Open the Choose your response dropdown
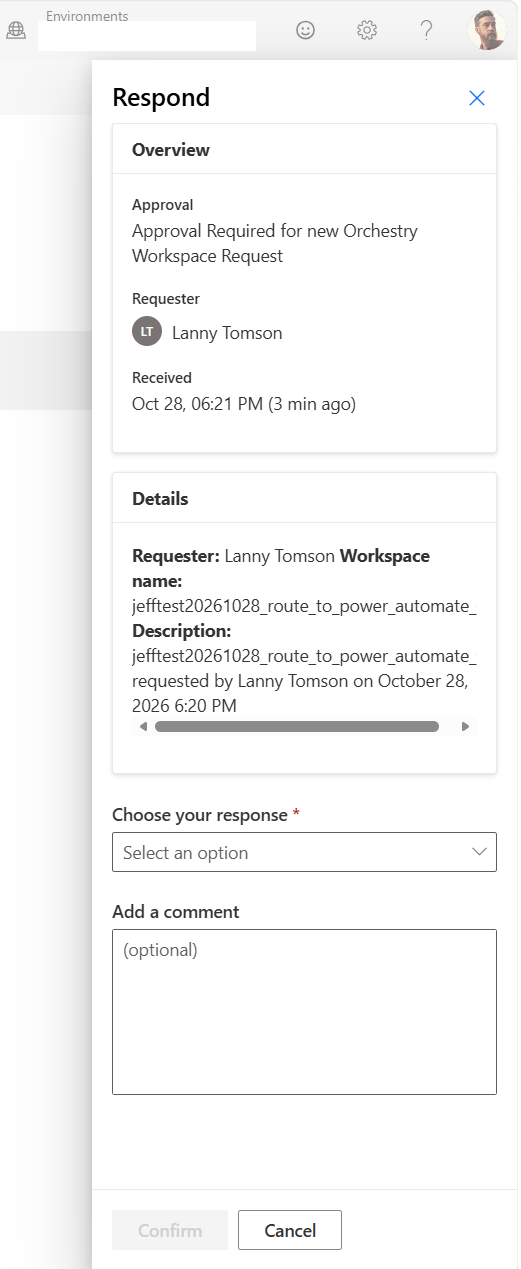 point(304,852)
